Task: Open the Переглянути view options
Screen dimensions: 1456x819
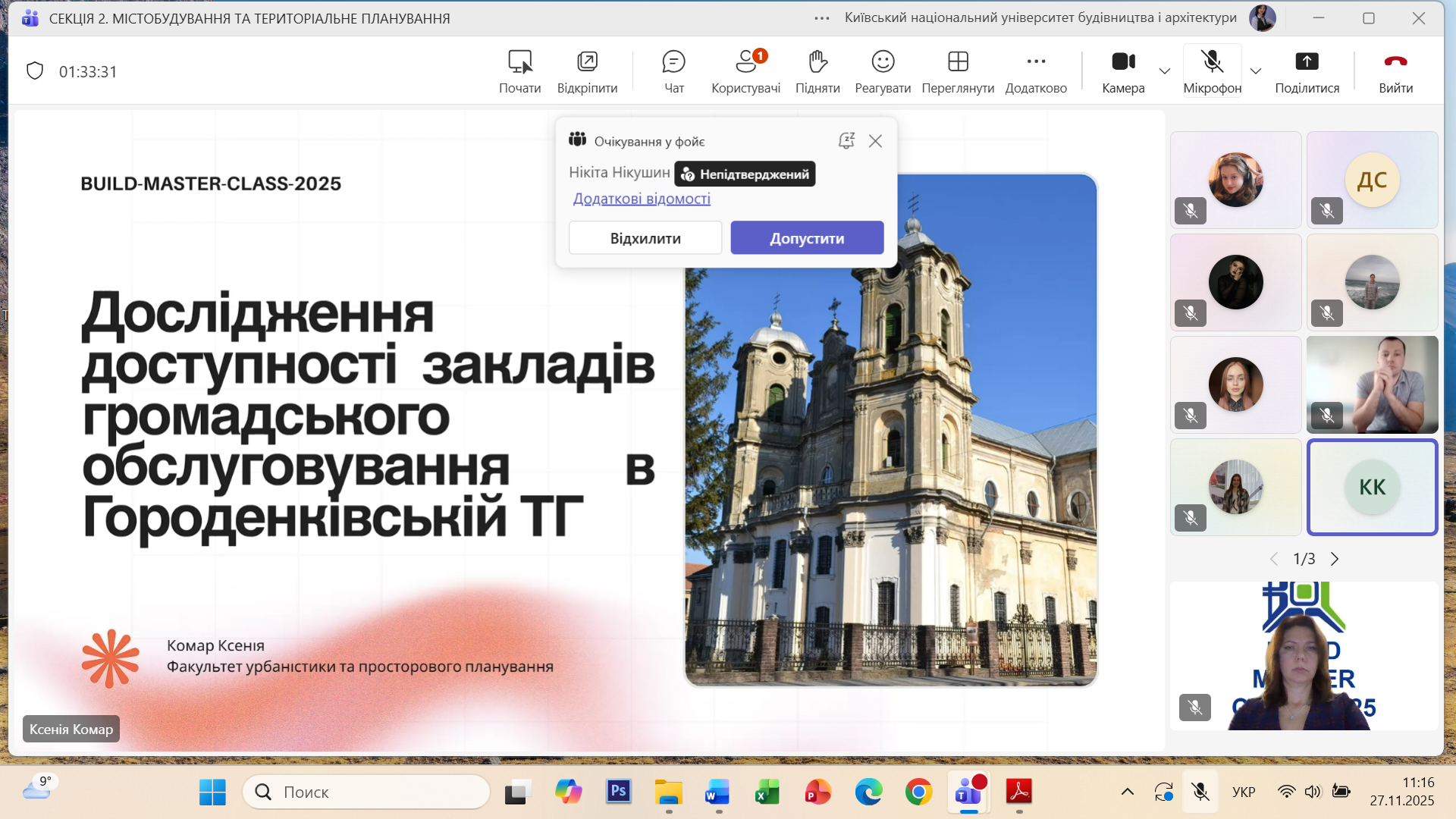Action: click(x=958, y=71)
